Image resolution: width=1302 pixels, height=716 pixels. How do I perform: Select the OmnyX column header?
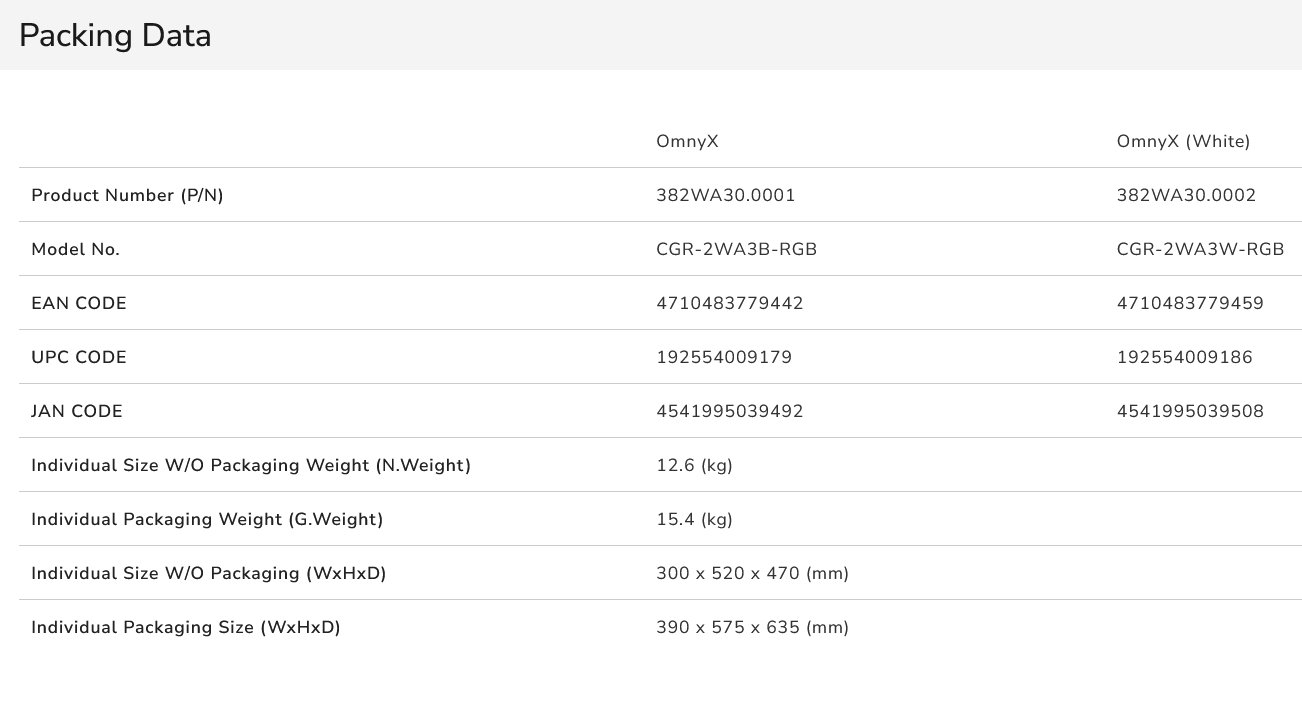pos(687,142)
